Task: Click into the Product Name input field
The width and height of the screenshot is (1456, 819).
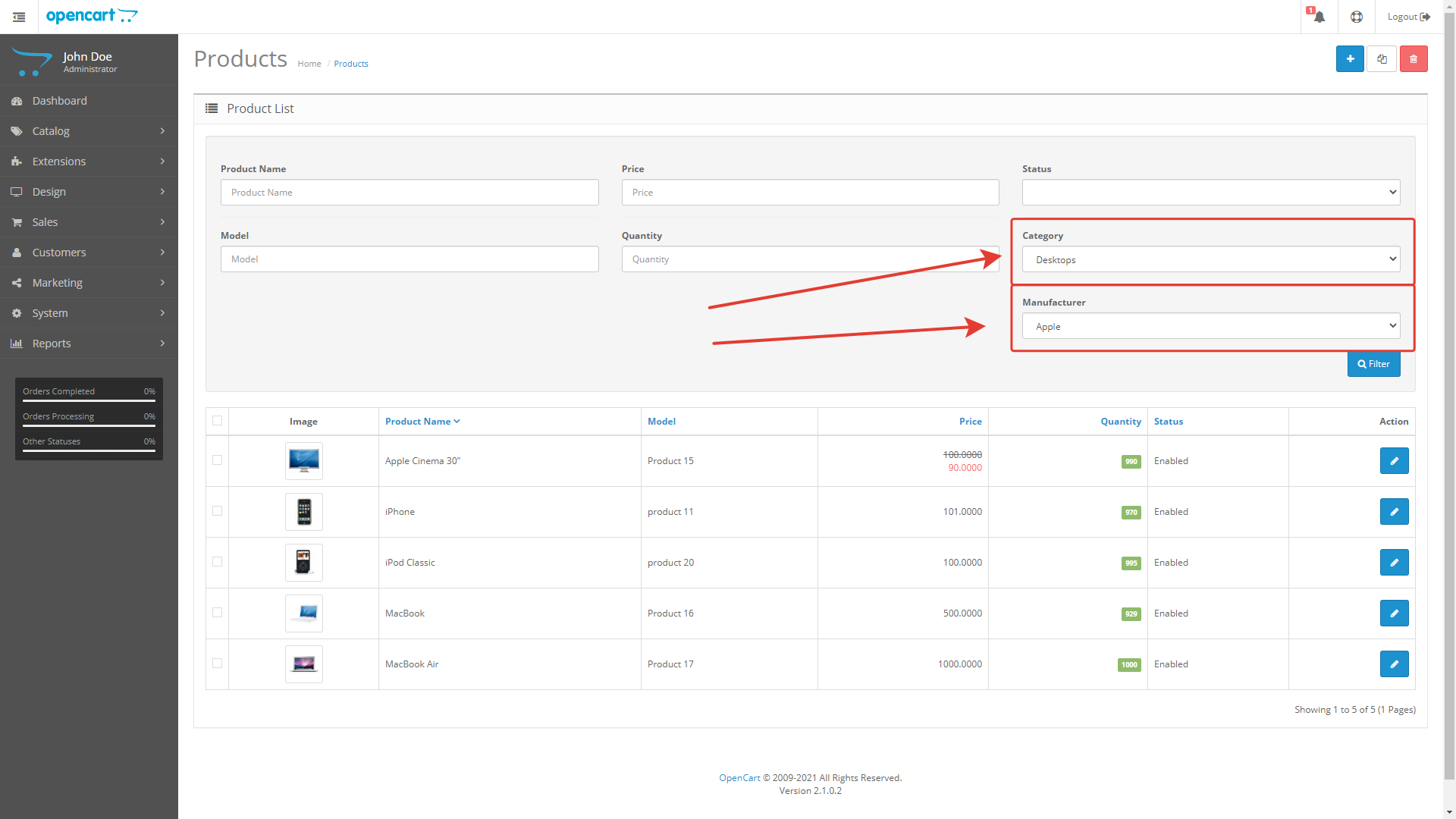Action: point(409,193)
